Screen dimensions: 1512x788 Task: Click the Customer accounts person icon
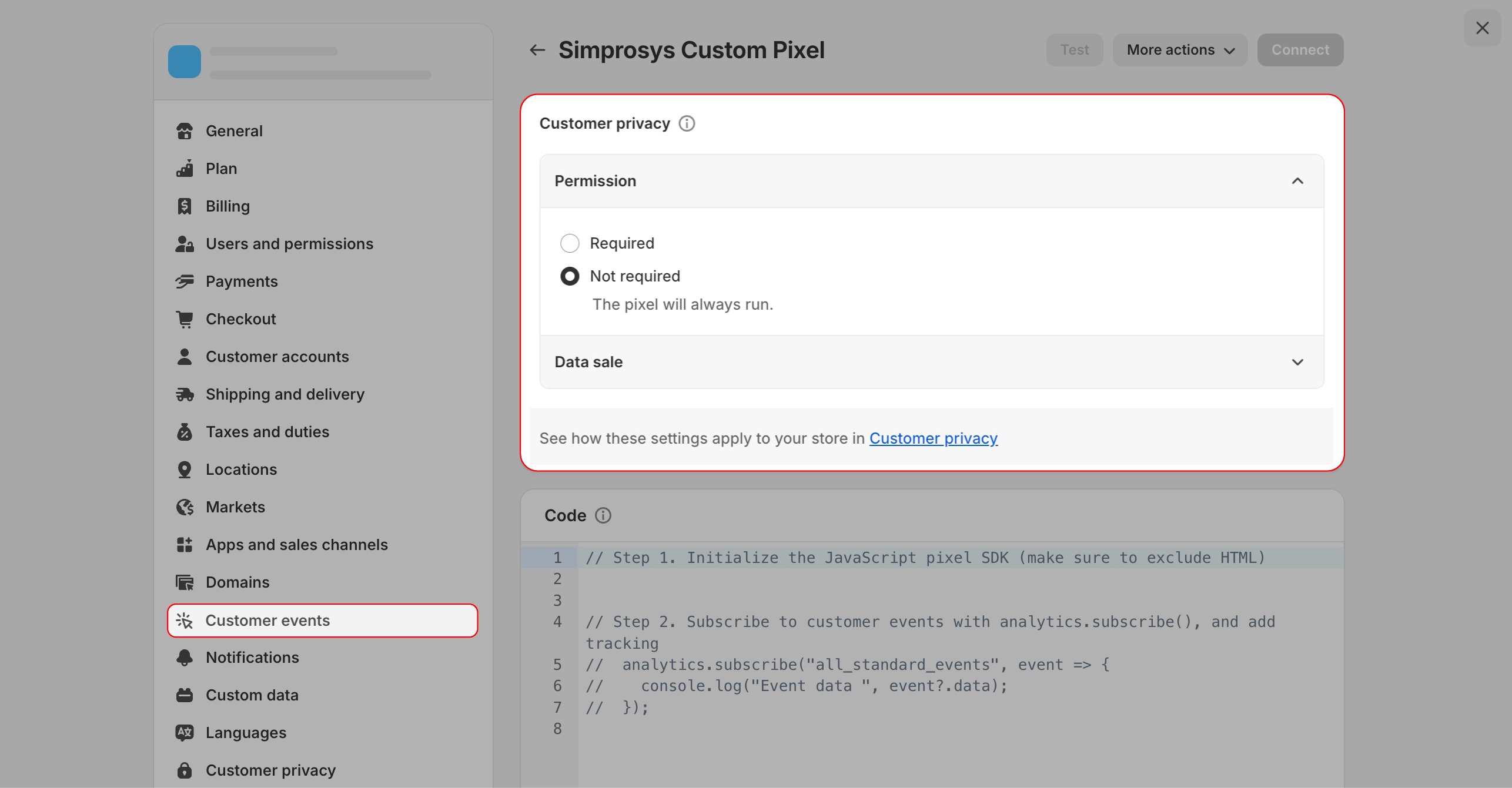(185, 357)
